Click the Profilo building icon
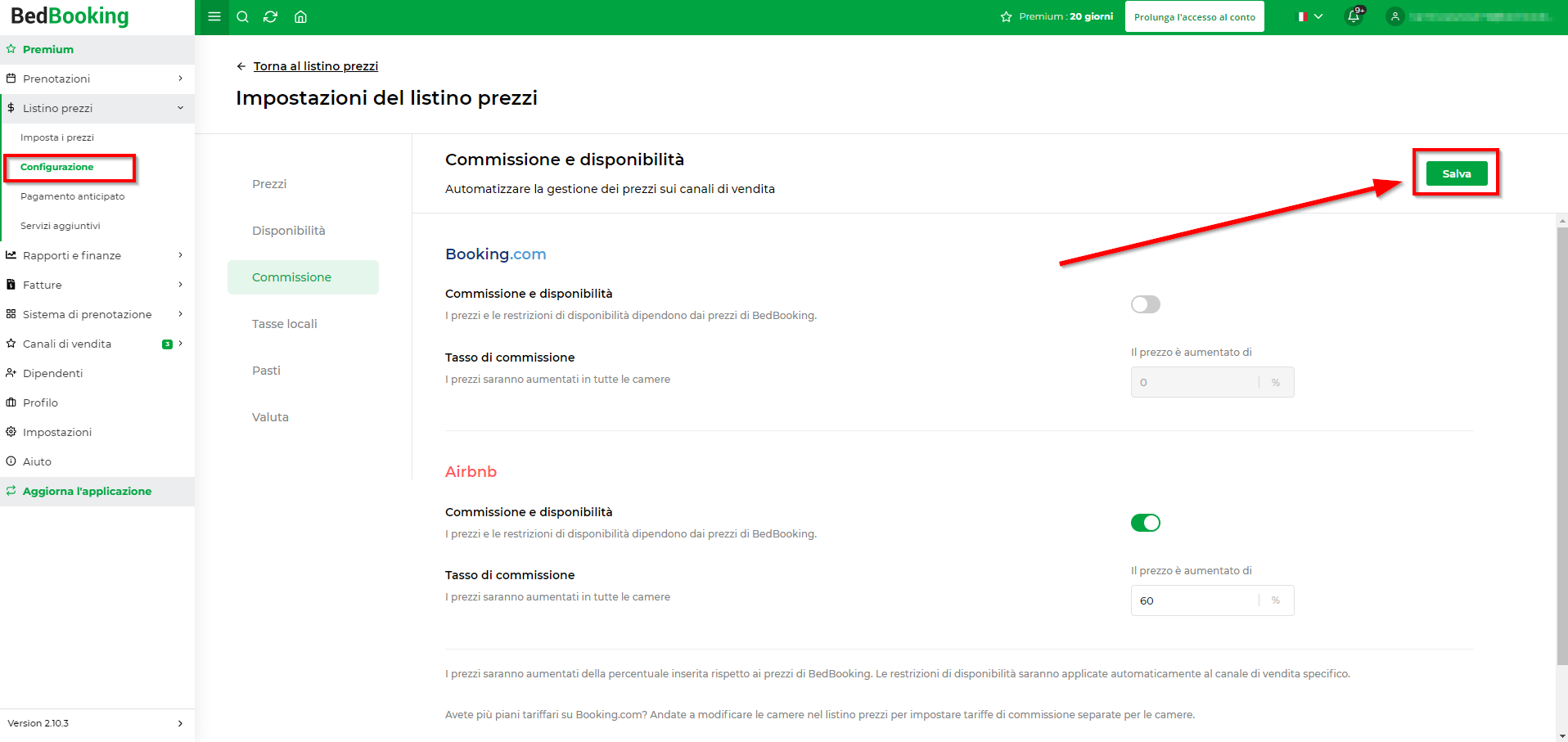This screenshot has height=742, width=1568. (x=11, y=402)
